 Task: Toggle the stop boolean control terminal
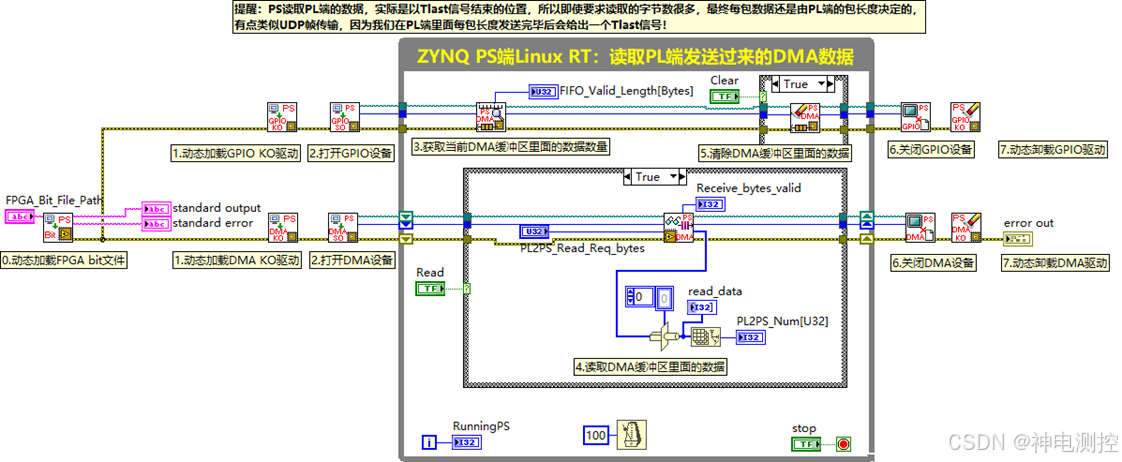806,445
